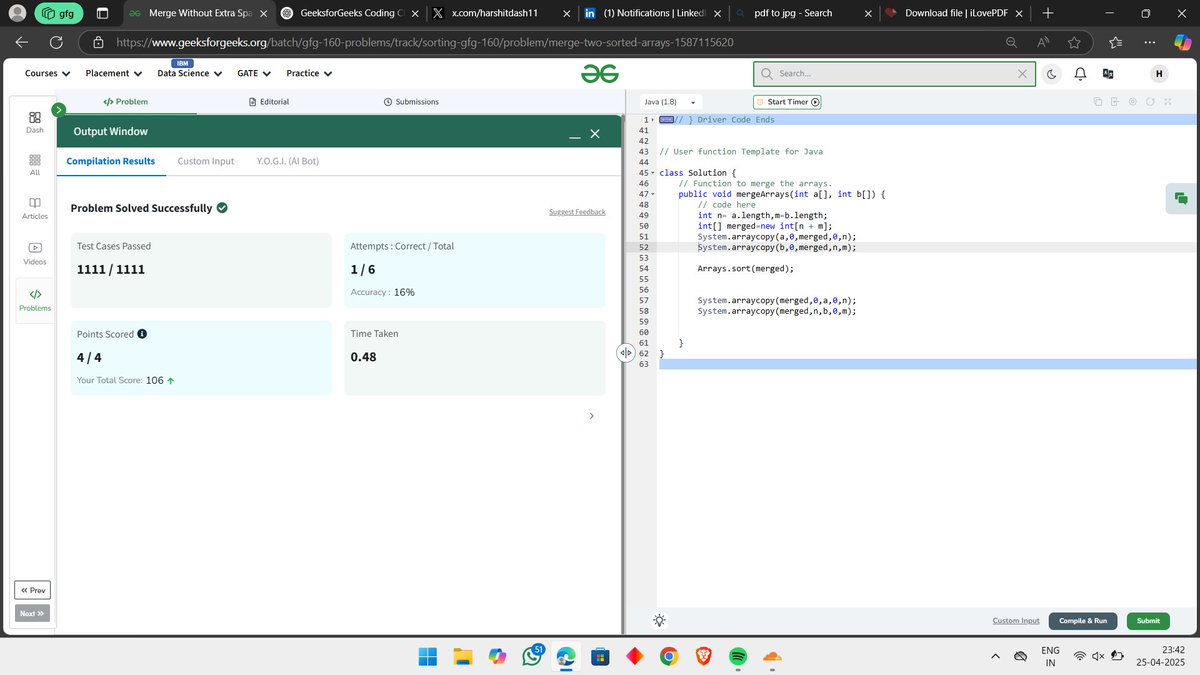This screenshot has width=1200, height=675.
Task: Click Compile & Run
Action: click(1083, 621)
